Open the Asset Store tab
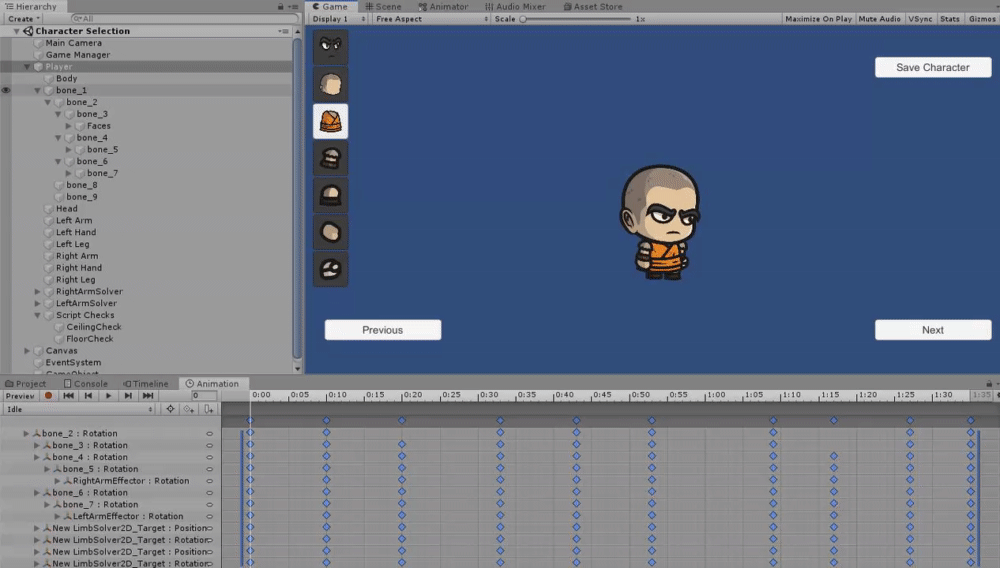The width and height of the screenshot is (1000, 568). coord(592,6)
